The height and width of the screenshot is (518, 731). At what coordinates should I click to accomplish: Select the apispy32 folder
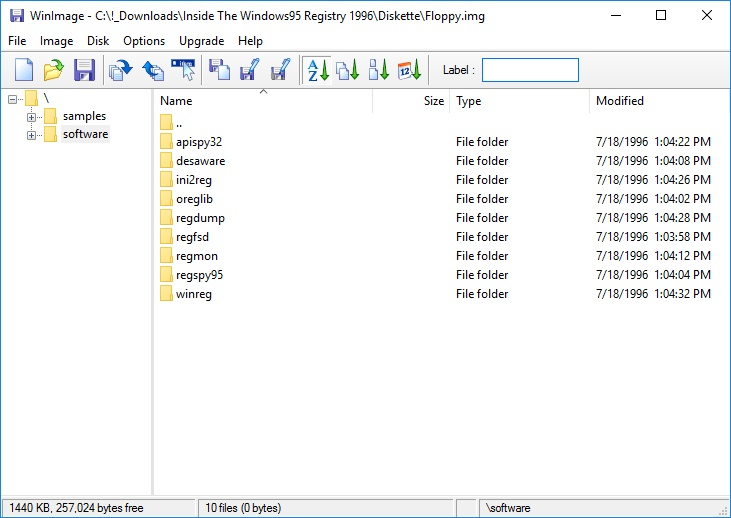[199, 142]
